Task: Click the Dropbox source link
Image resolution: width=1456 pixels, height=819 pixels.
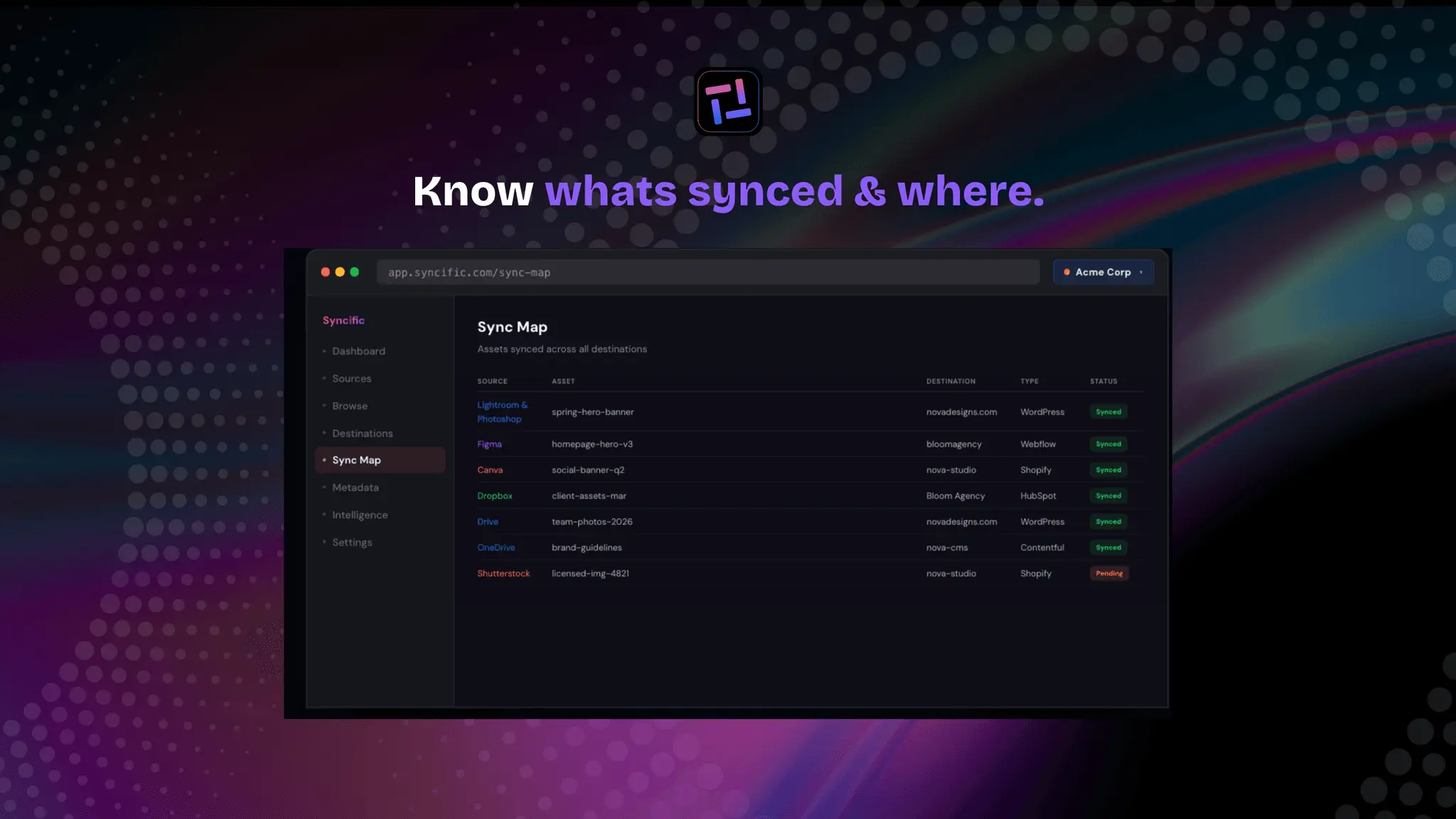Action: point(495,496)
